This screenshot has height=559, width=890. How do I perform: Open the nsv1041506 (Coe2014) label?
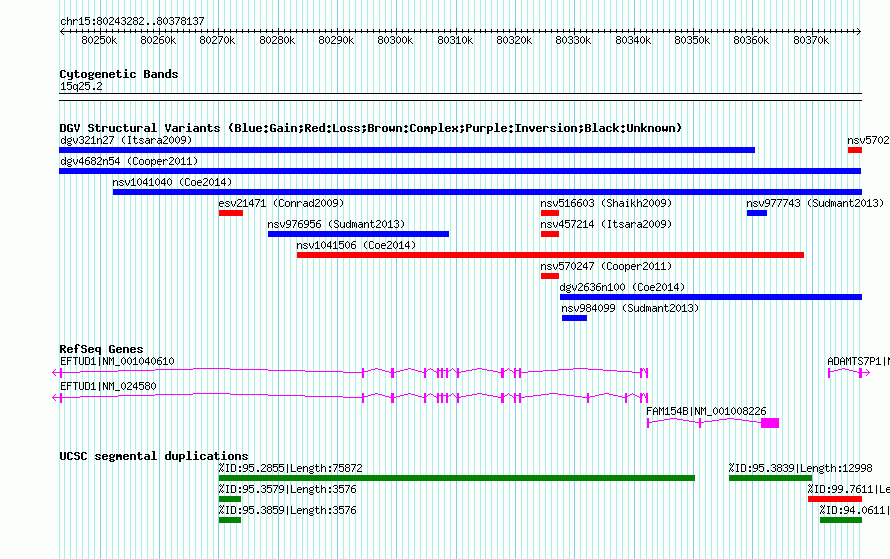pos(356,245)
